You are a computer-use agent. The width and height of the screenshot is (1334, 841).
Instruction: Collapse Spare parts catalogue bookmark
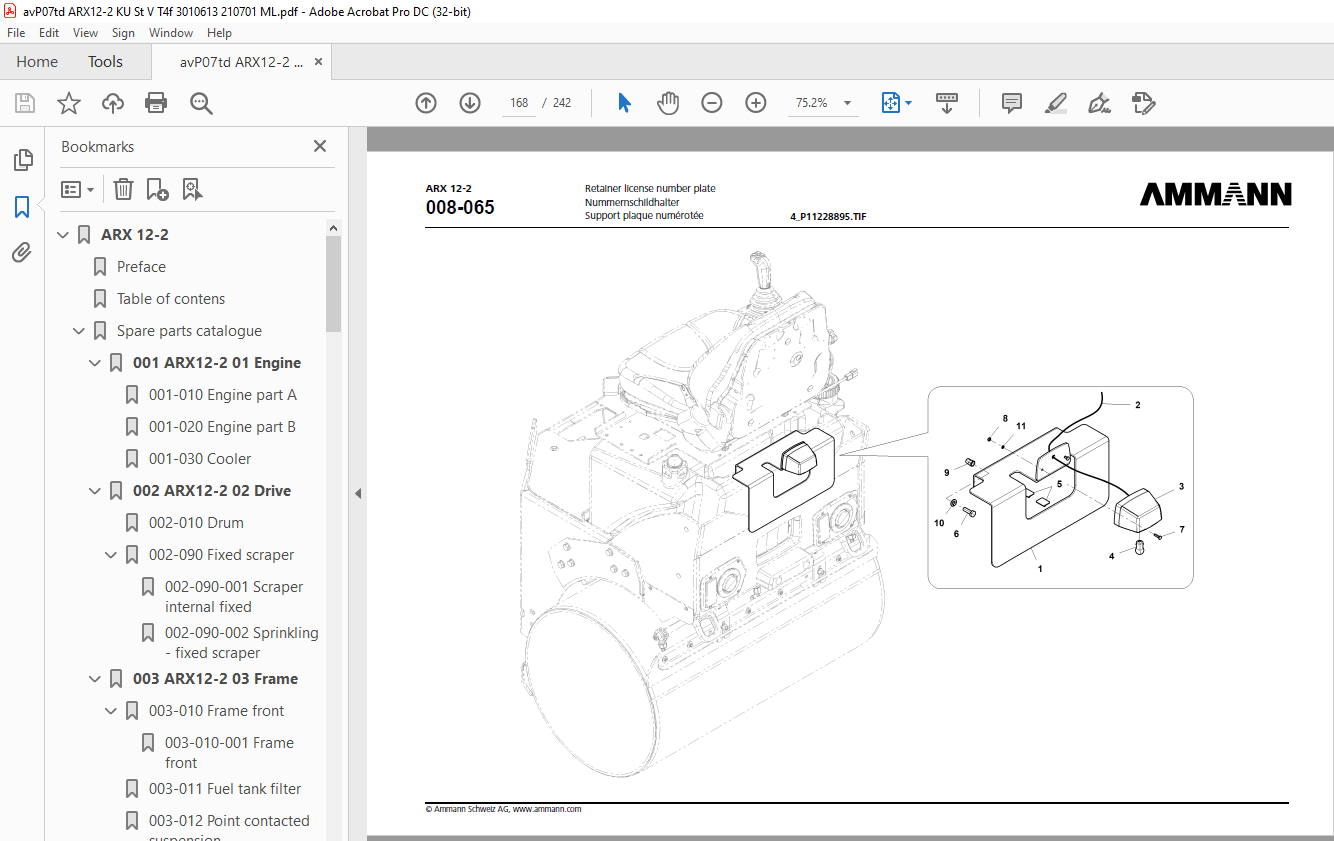coord(79,331)
